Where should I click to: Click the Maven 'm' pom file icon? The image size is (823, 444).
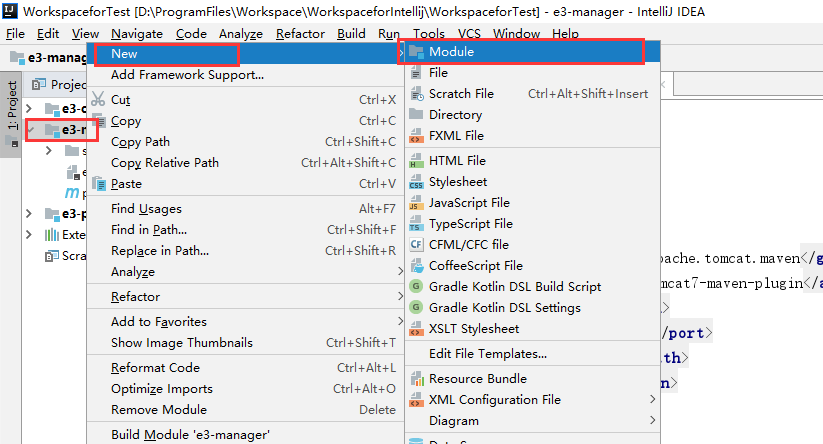[71, 193]
